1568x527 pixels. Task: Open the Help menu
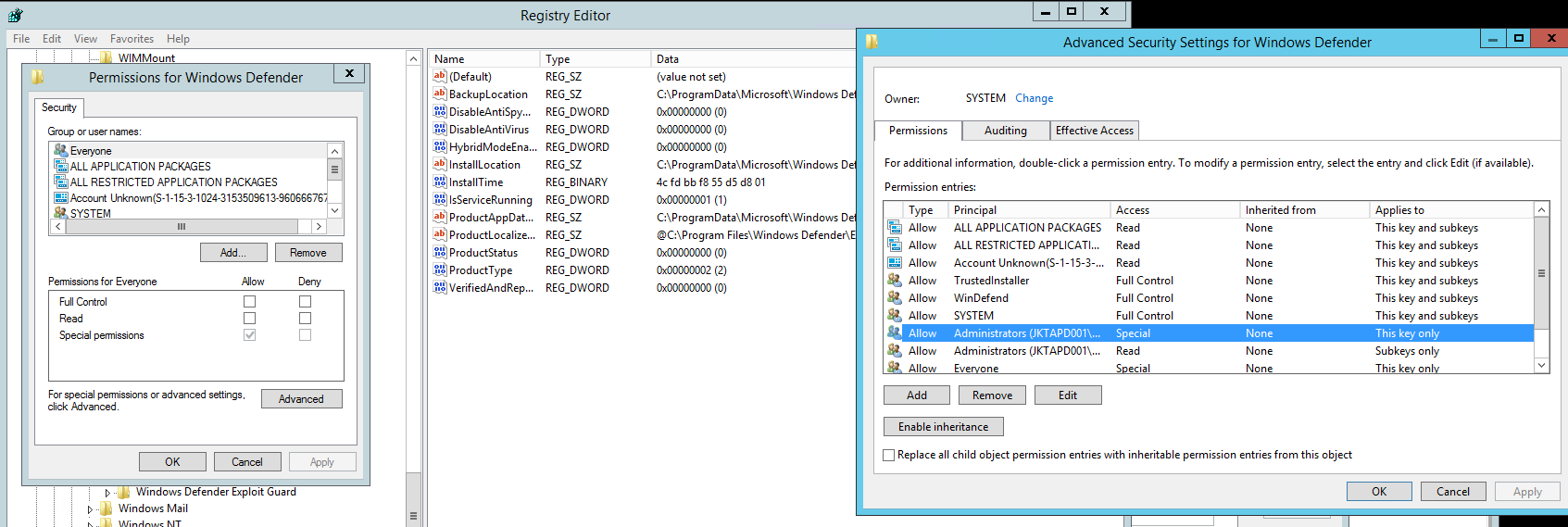pyautogui.click(x=178, y=39)
